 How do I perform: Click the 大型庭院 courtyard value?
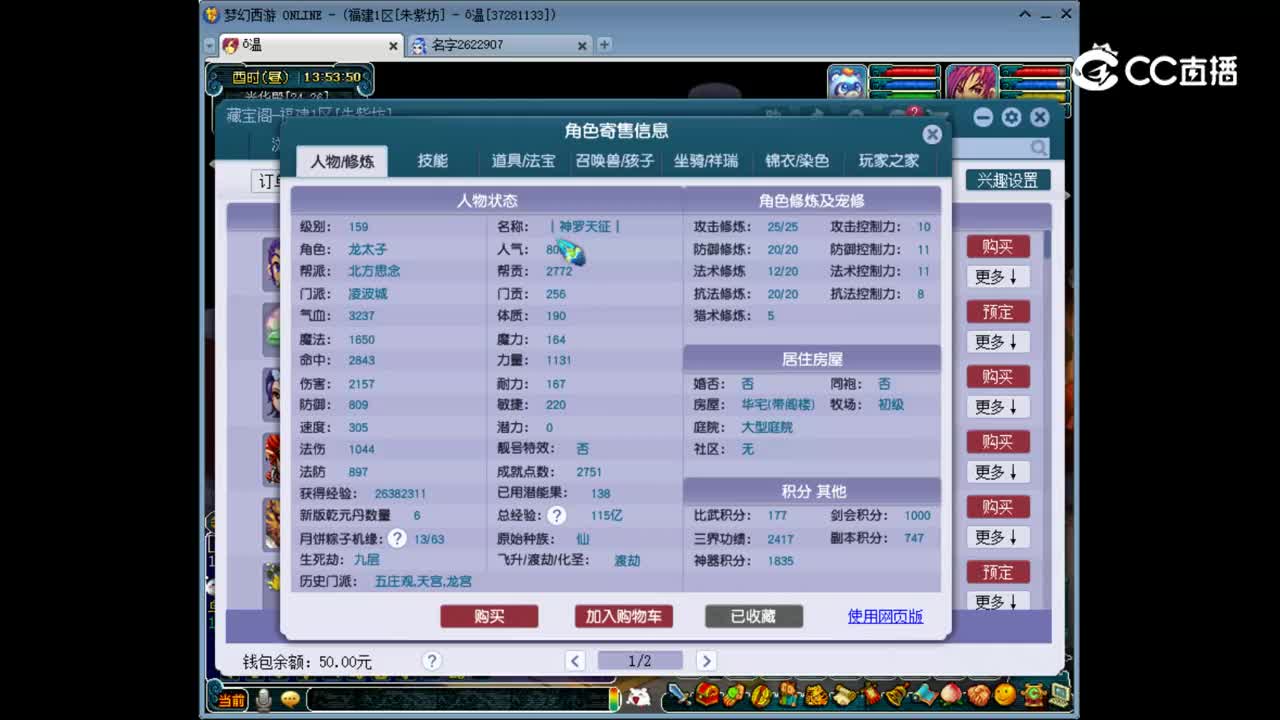766,427
